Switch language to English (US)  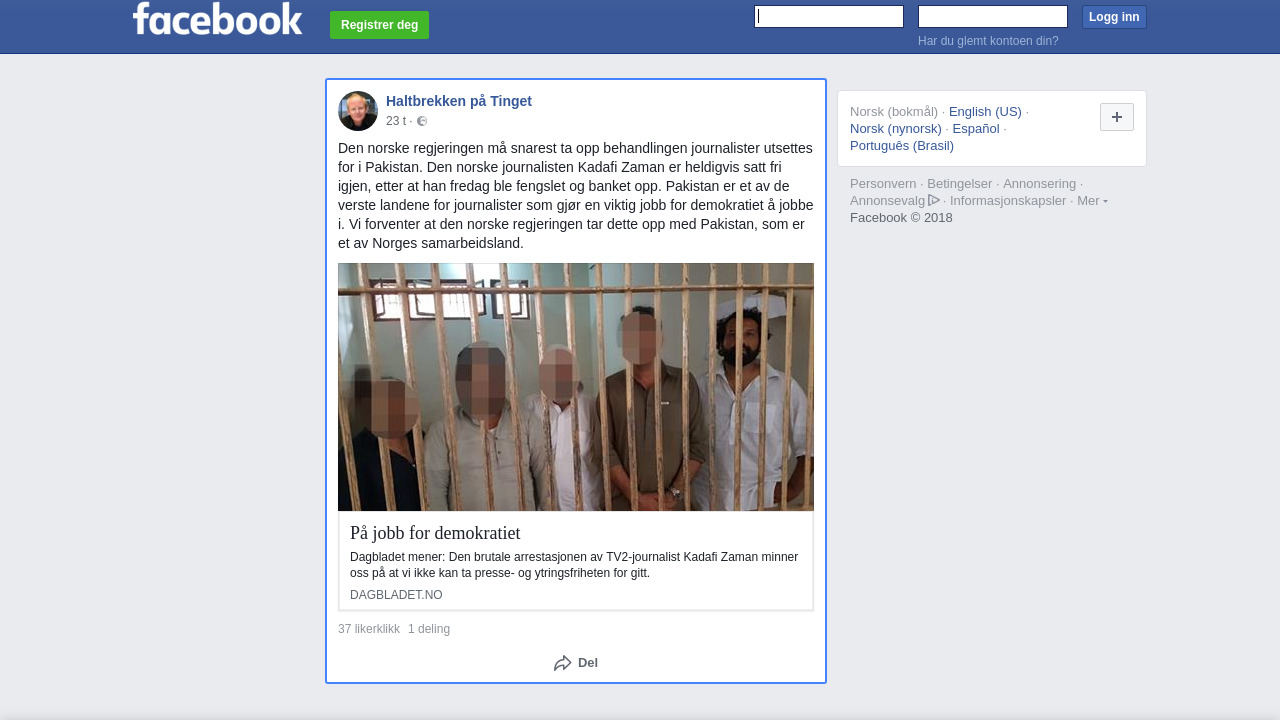coord(985,112)
